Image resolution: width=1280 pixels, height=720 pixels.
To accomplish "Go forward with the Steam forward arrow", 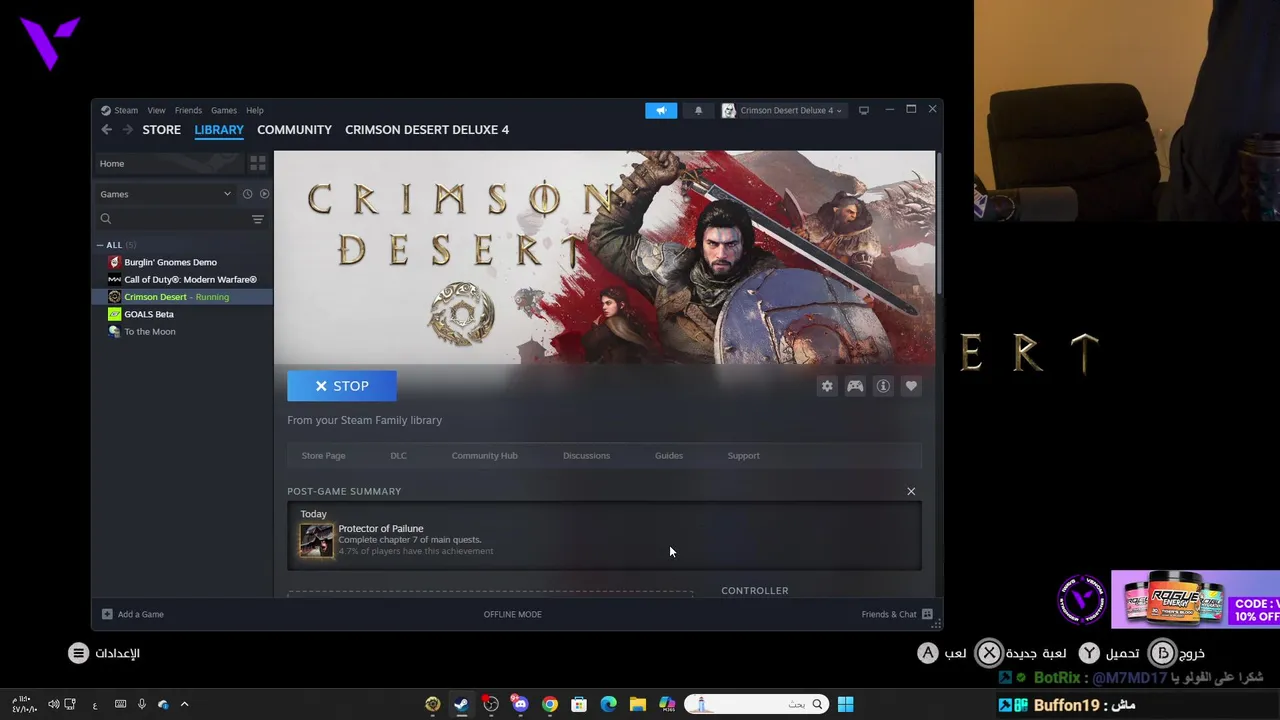I will (127, 130).
